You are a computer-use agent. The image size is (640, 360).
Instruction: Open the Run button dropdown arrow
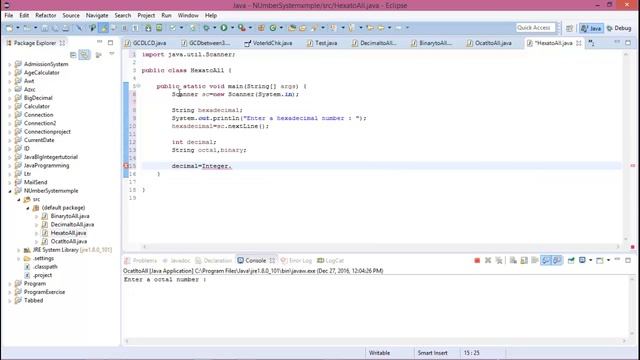(x=232, y=28)
